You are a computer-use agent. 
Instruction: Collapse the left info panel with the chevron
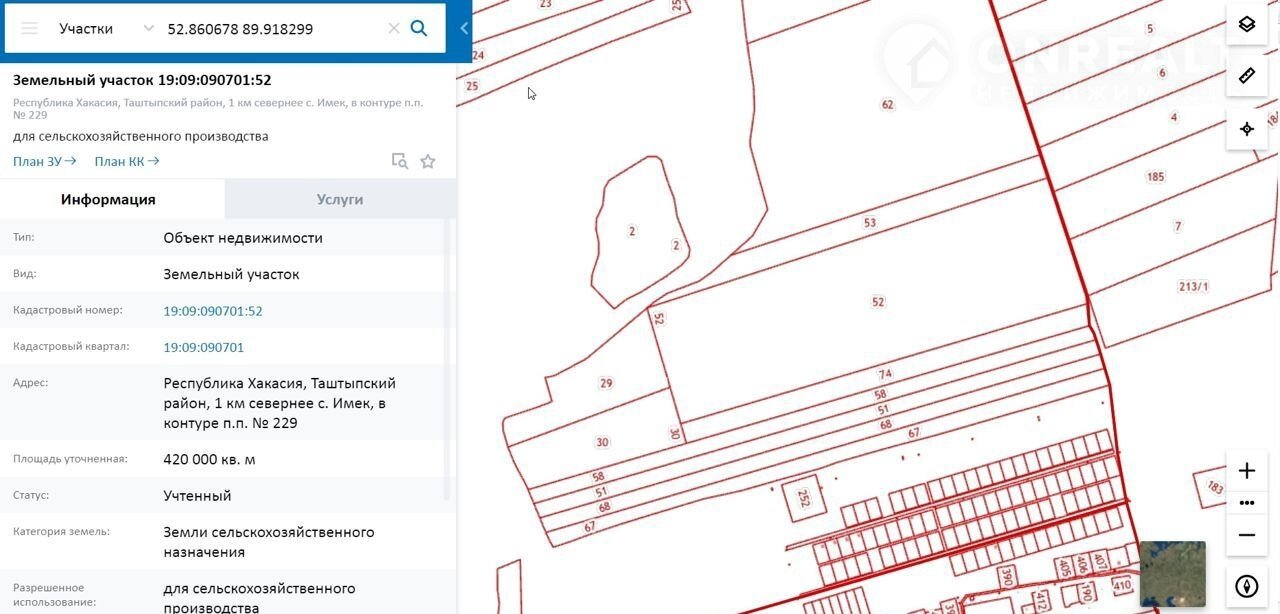pyautogui.click(x=464, y=28)
